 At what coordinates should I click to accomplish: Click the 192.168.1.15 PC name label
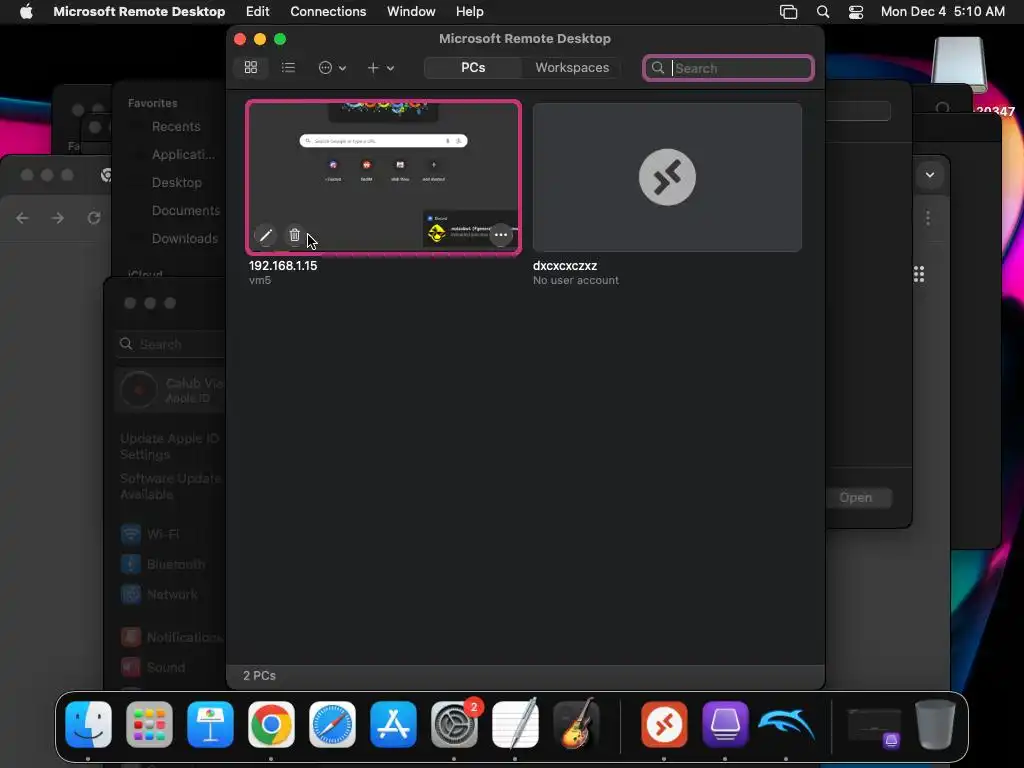pos(283,266)
